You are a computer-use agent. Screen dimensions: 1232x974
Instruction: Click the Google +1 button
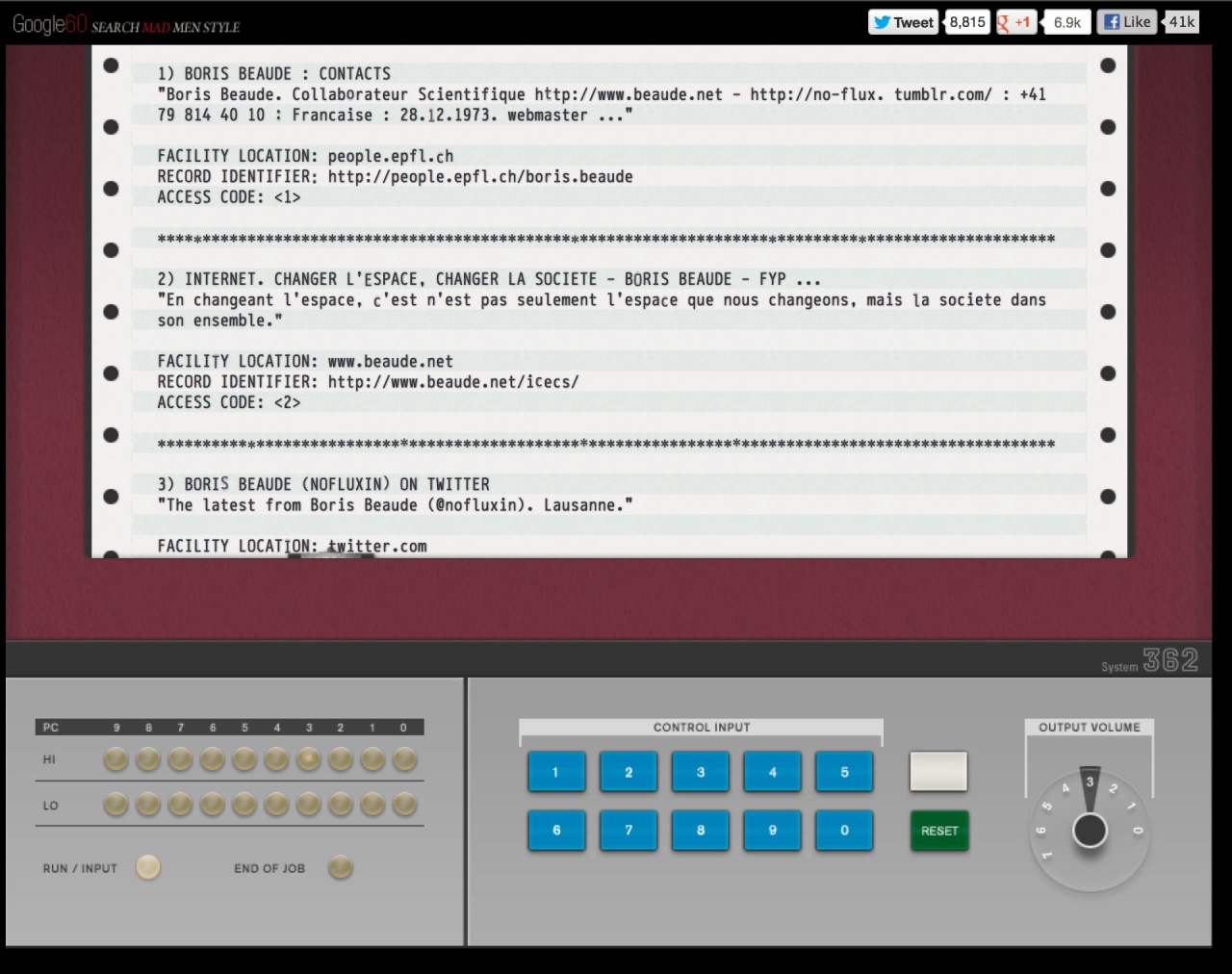click(1015, 22)
